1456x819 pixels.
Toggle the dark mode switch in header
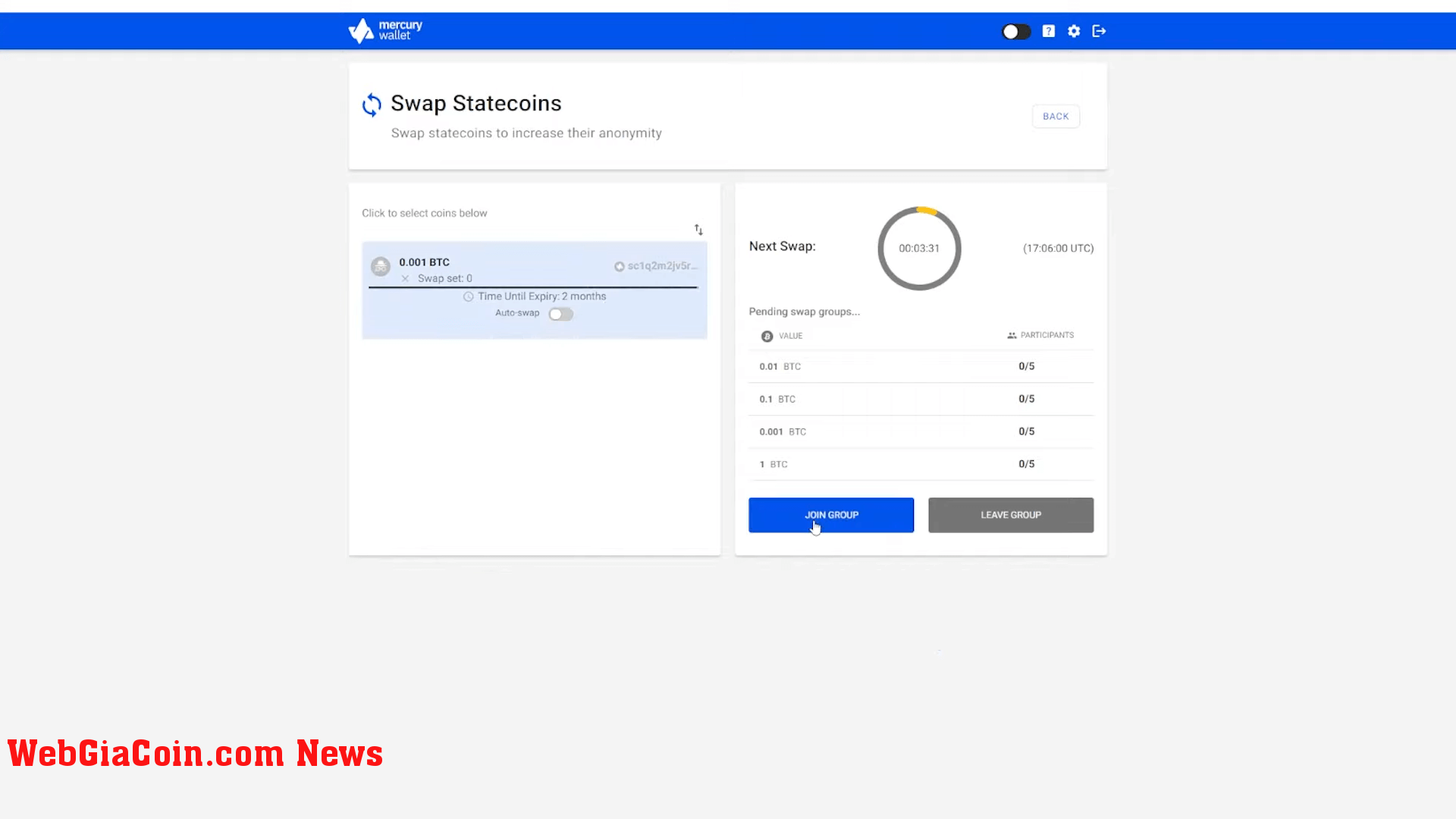coord(1016,31)
